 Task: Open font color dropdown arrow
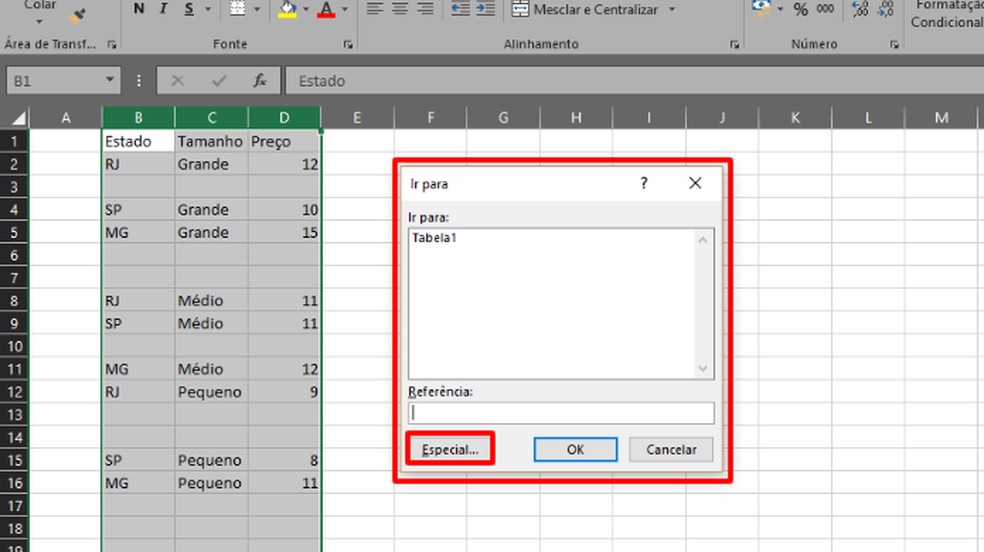tap(345, 9)
